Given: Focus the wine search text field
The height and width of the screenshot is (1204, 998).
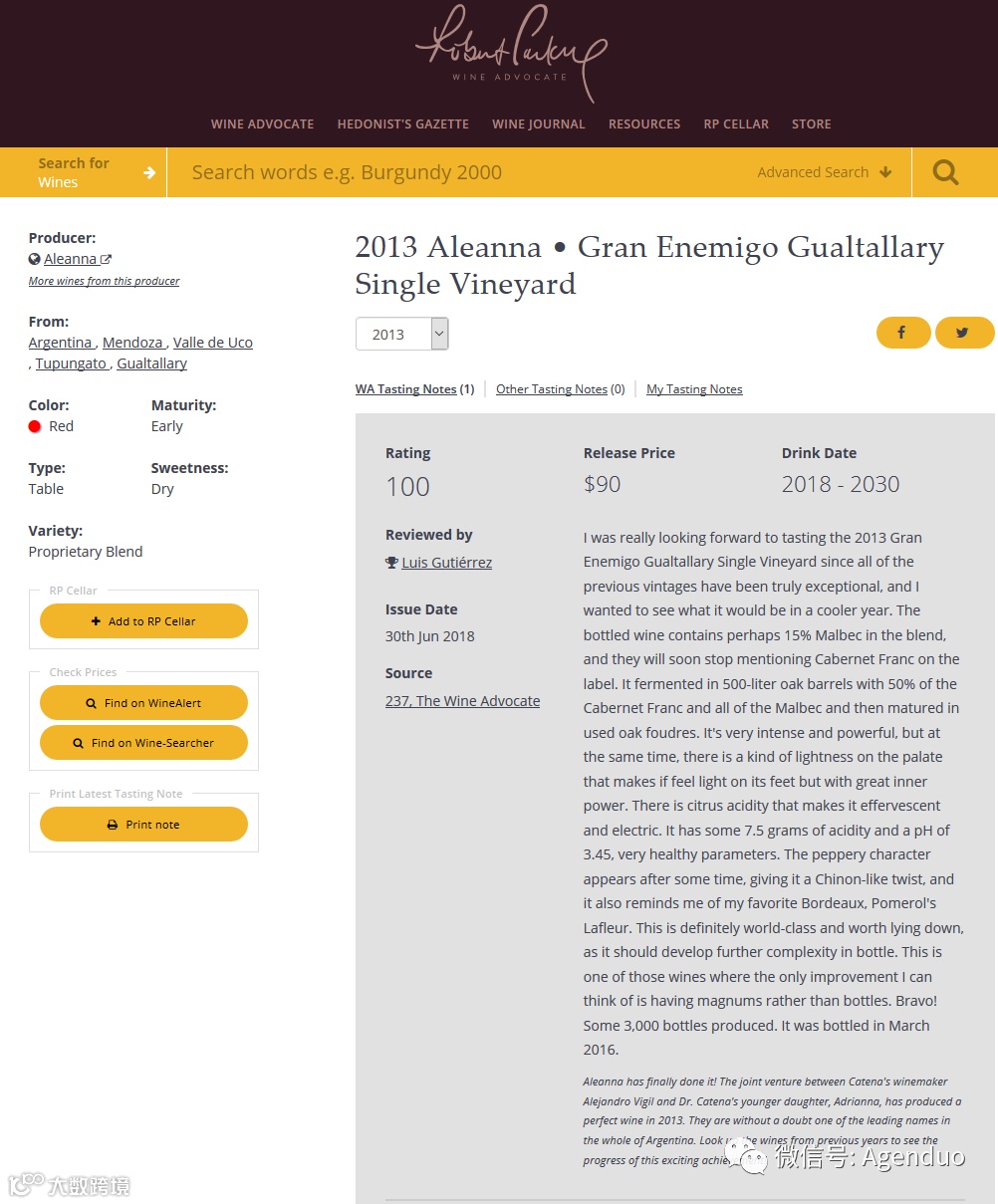Looking at the screenshot, I should tap(458, 172).
